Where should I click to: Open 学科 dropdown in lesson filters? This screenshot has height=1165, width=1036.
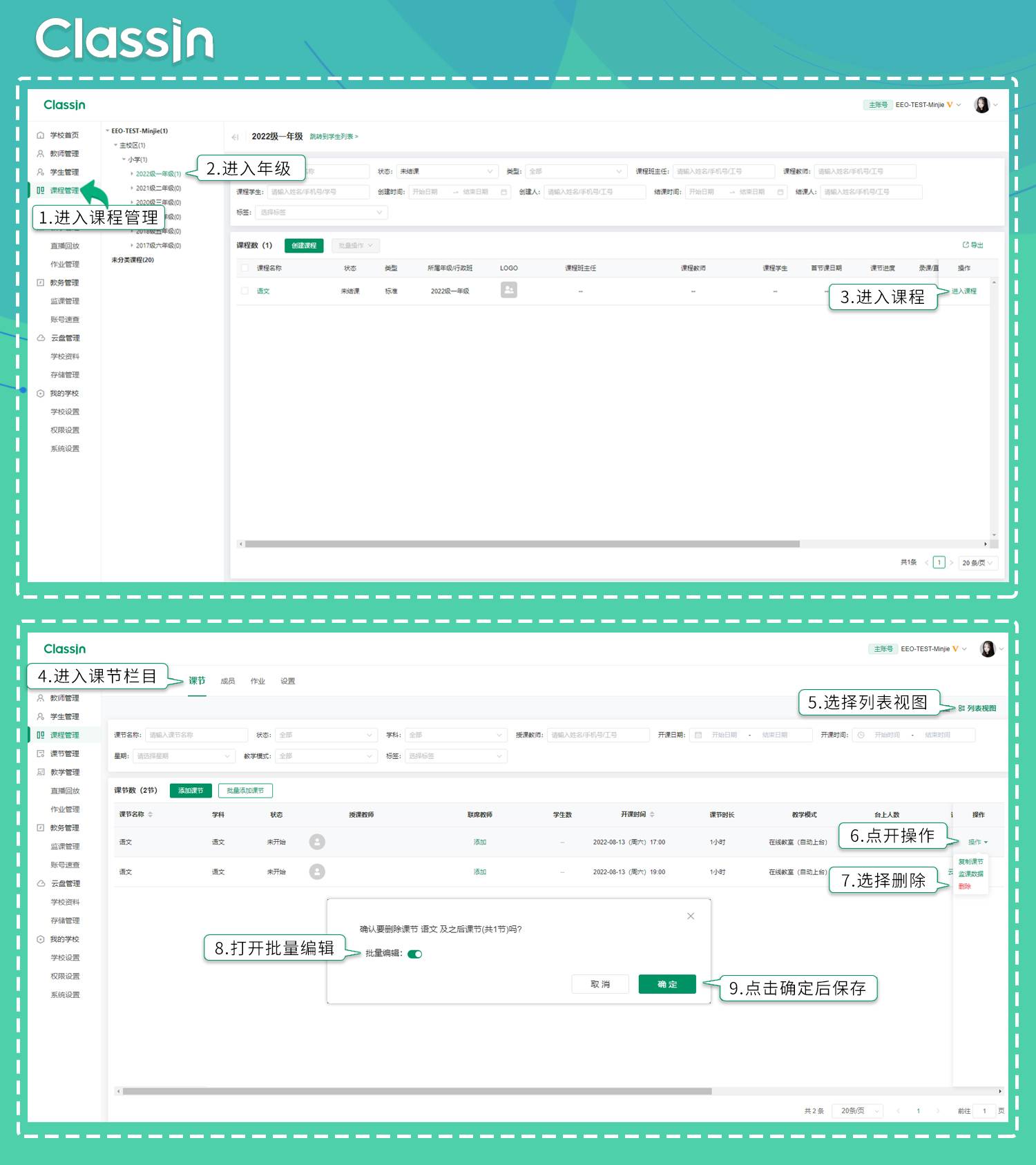tap(456, 735)
